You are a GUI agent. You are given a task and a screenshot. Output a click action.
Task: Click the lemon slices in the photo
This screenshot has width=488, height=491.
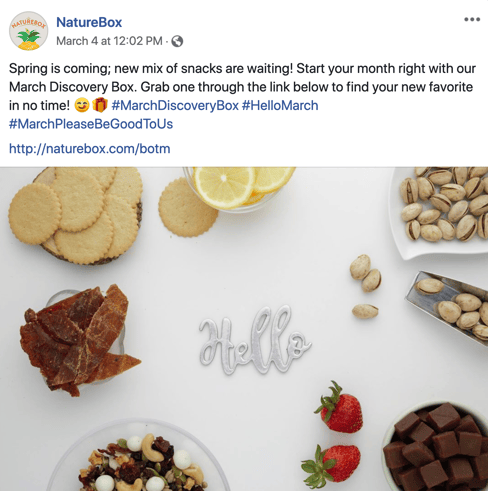[242, 187]
